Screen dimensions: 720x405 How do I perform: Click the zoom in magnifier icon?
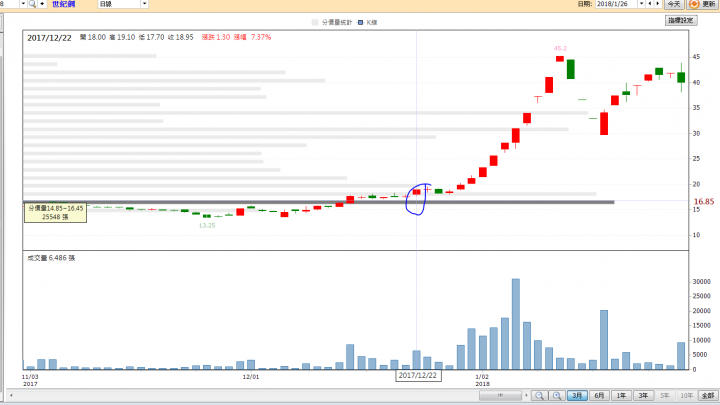tap(557, 395)
